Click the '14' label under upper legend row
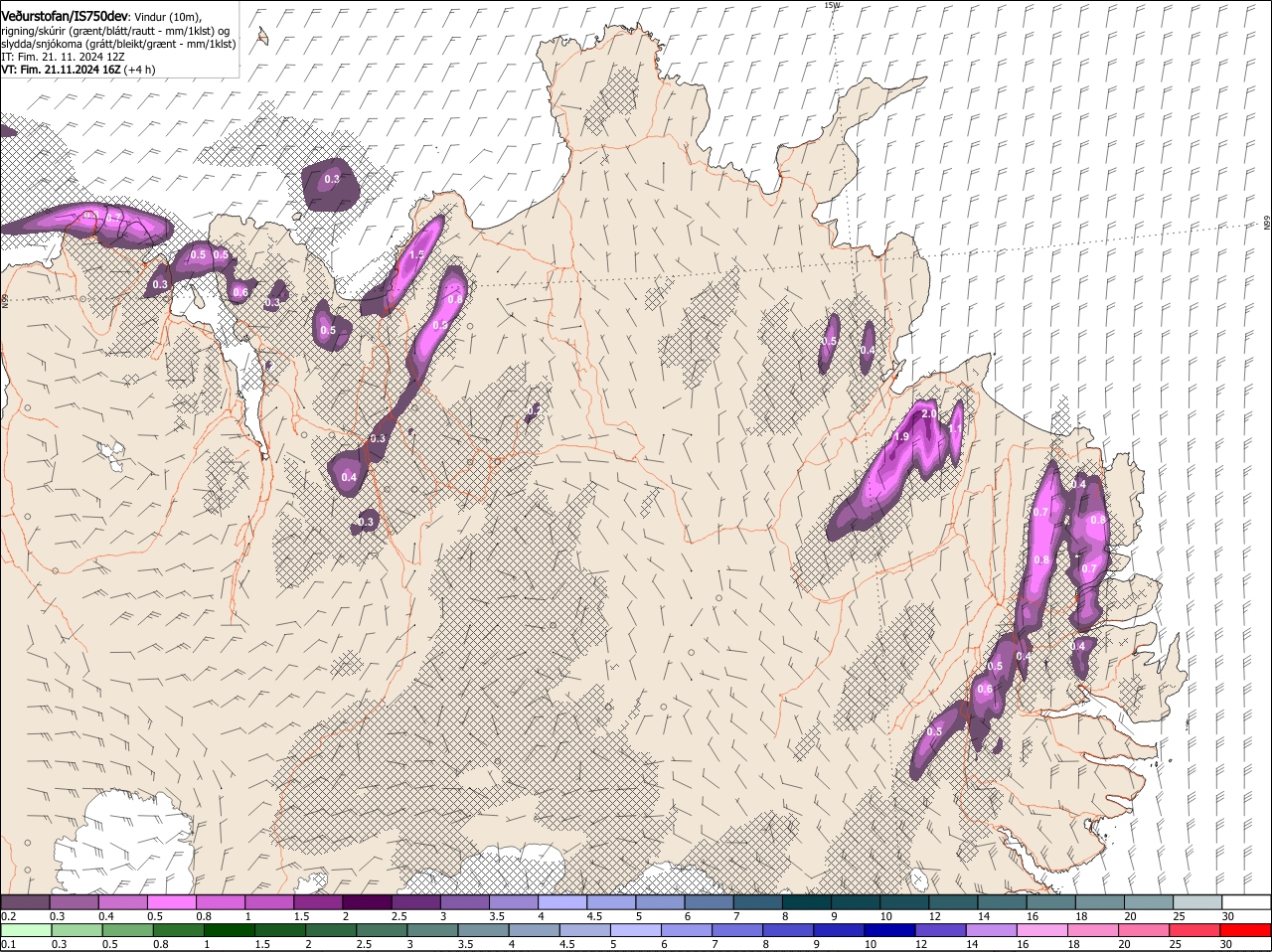The width and height of the screenshot is (1272, 952). (983, 916)
